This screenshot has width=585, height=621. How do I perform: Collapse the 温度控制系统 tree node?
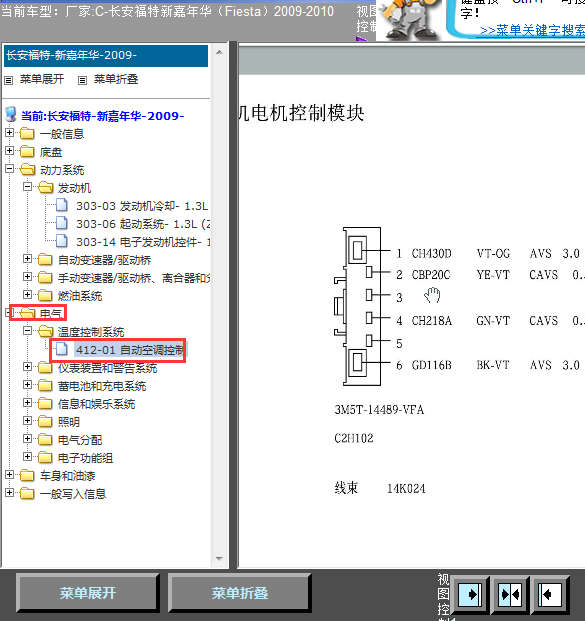coord(27,330)
